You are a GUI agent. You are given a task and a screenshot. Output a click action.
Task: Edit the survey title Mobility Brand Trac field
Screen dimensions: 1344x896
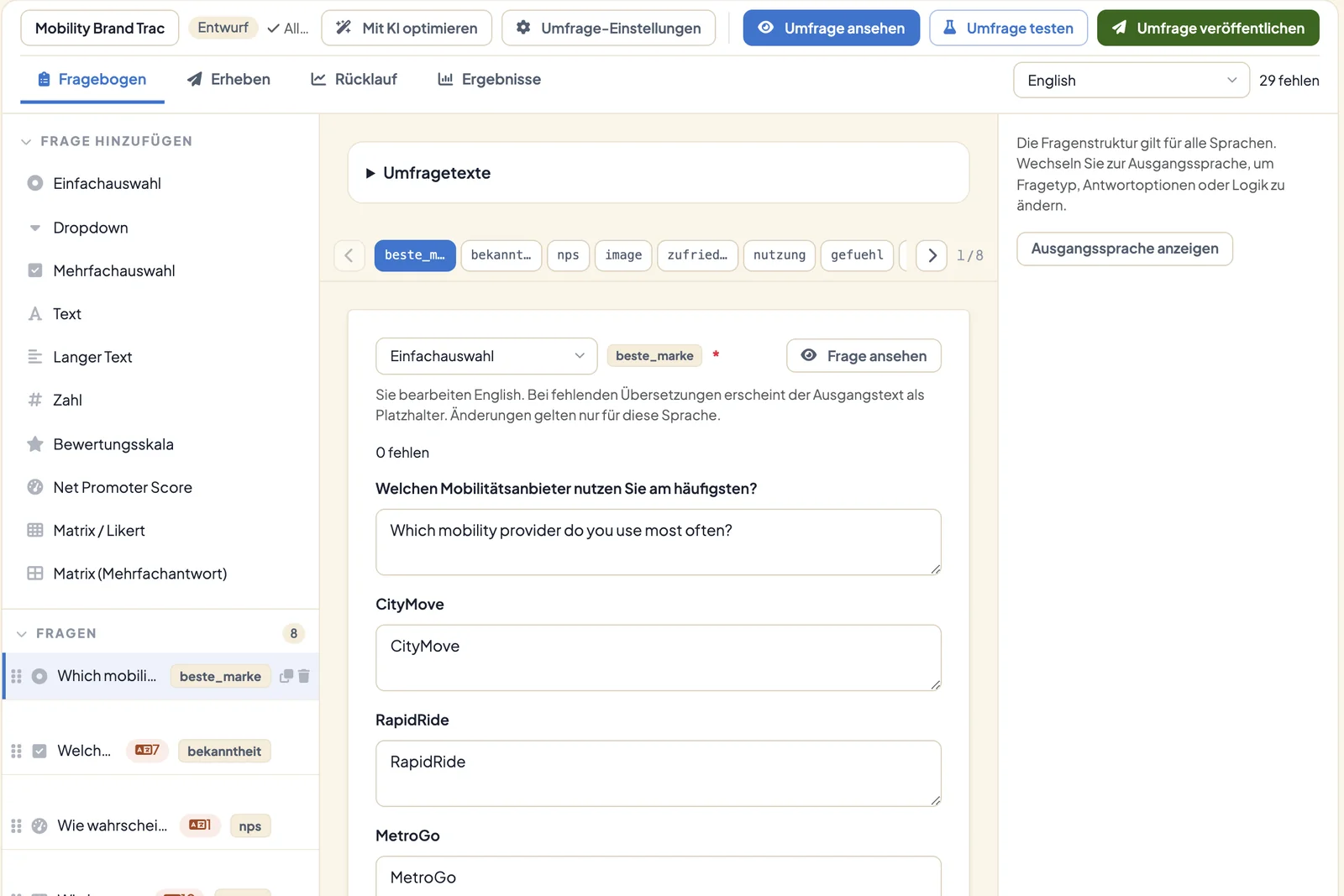(100, 28)
